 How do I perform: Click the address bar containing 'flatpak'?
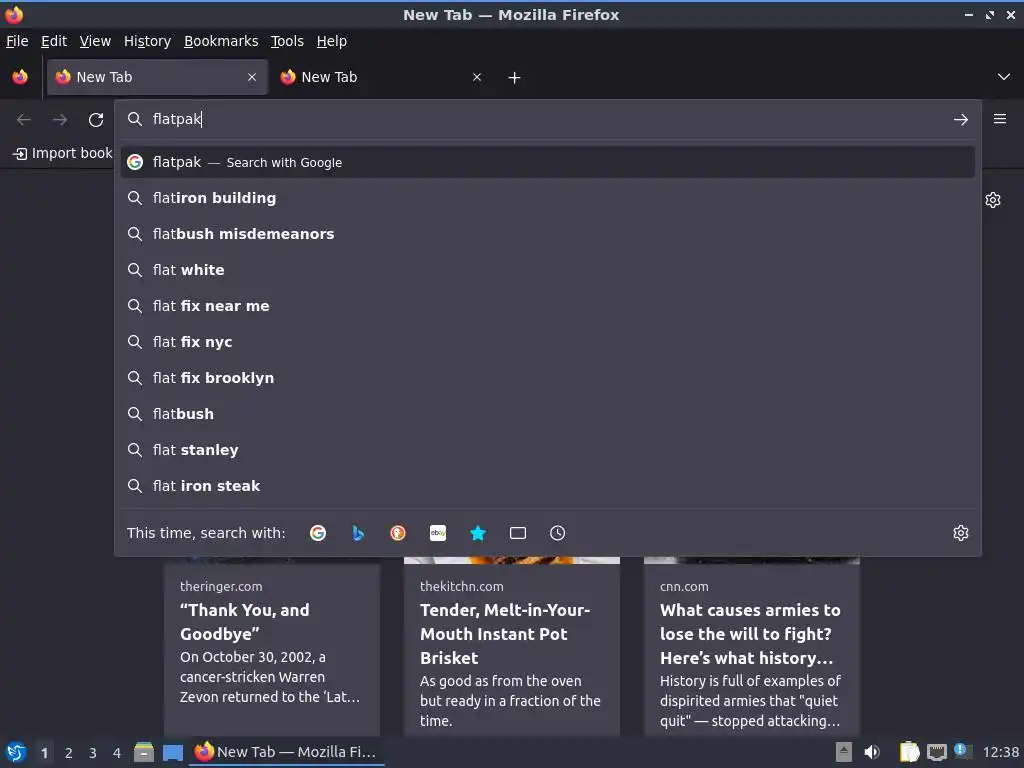pos(547,119)
